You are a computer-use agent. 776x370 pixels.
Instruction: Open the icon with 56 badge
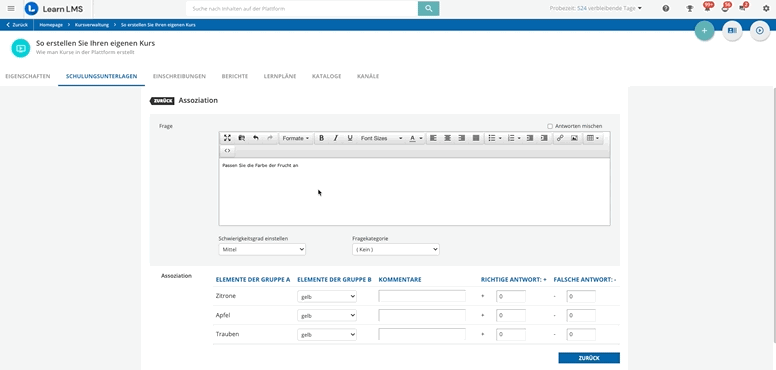point(726,7)
